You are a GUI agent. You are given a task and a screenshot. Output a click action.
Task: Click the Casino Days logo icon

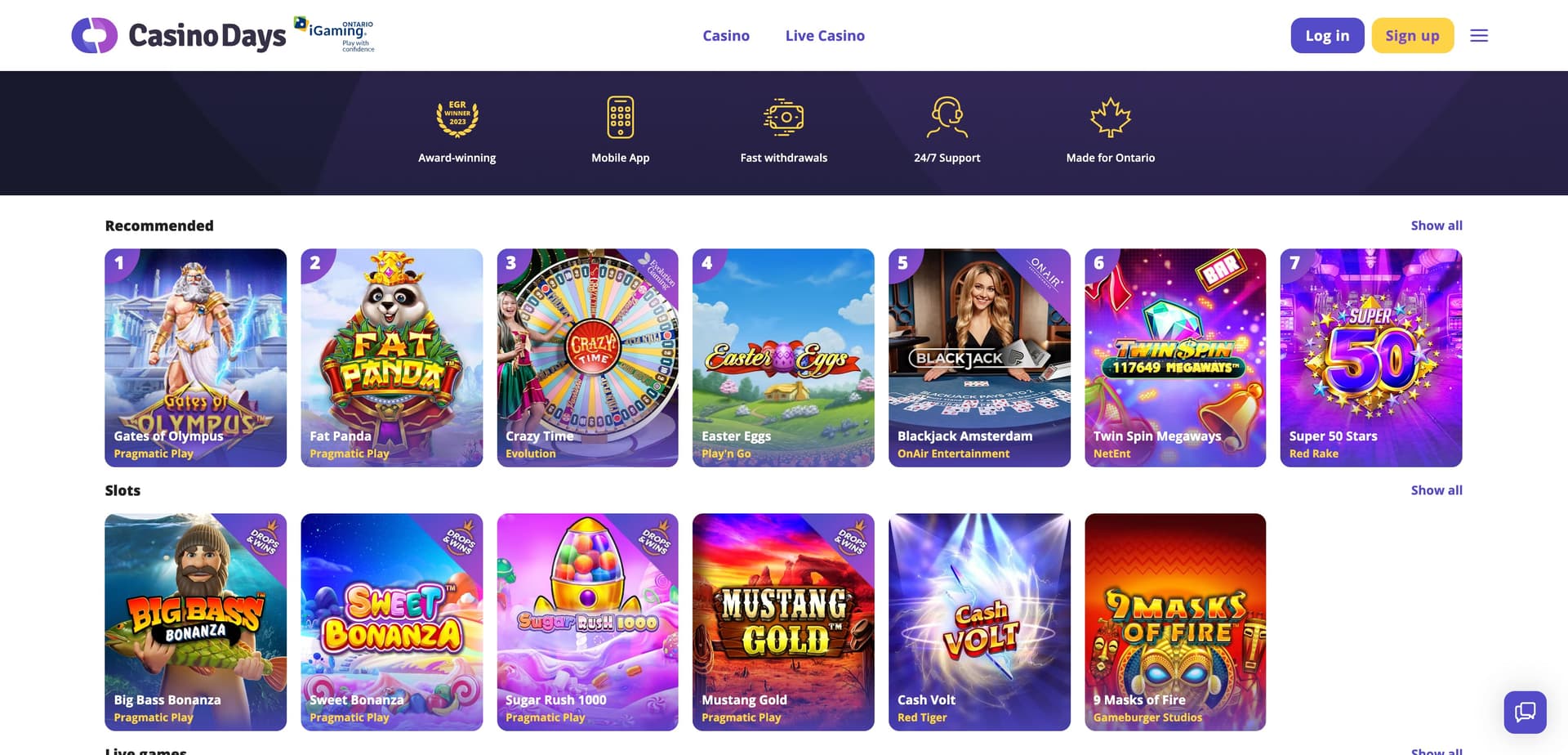(95, 35)
